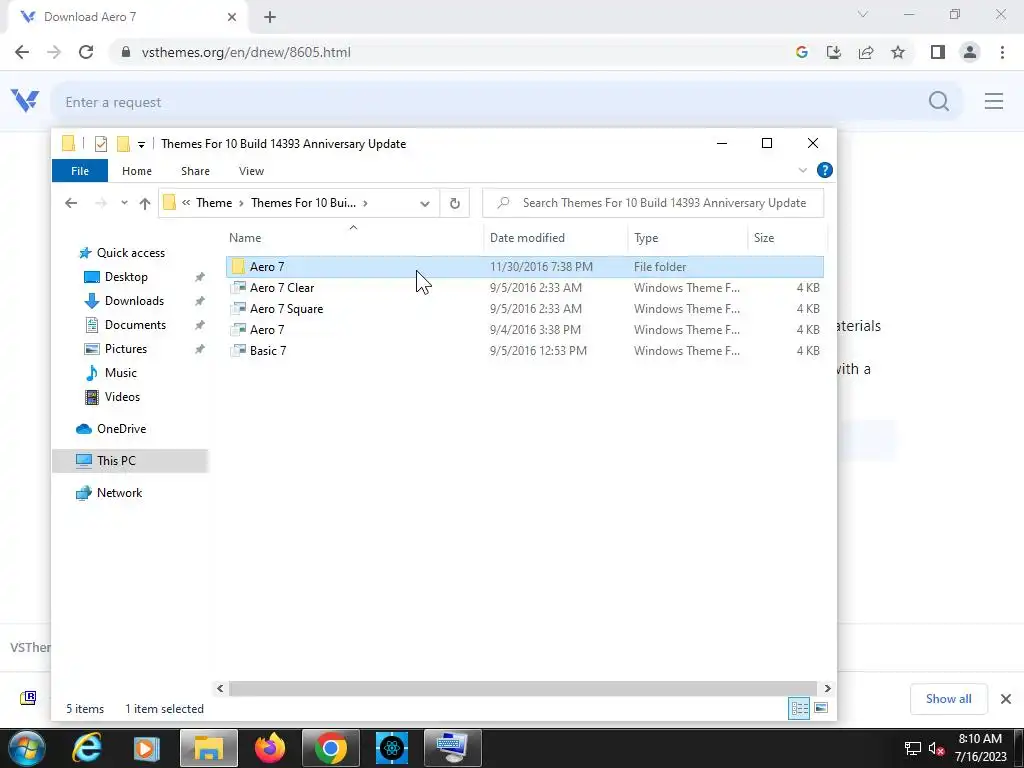This screenshot has width=1024, height=768.
Task: Click the Chrome address bar URL
Action: click(246, 52)
